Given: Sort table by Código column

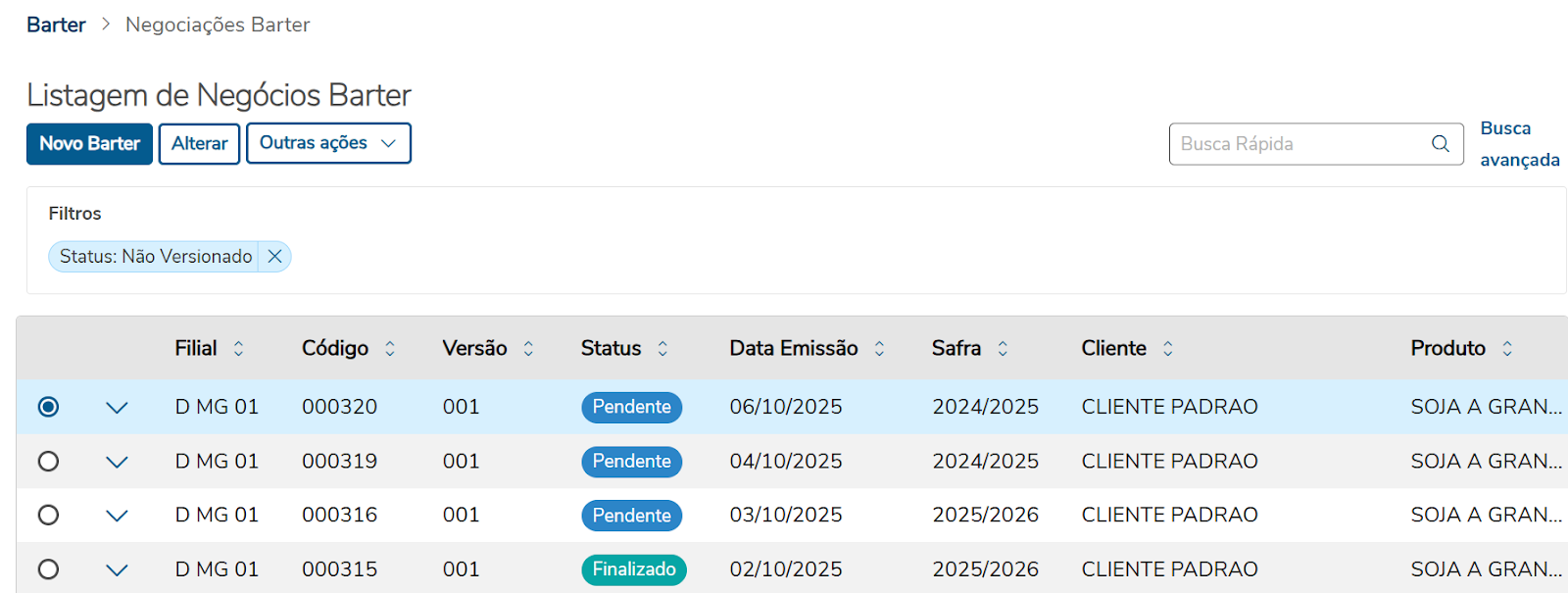Looking at the screenshot, I should click(390, 349).
